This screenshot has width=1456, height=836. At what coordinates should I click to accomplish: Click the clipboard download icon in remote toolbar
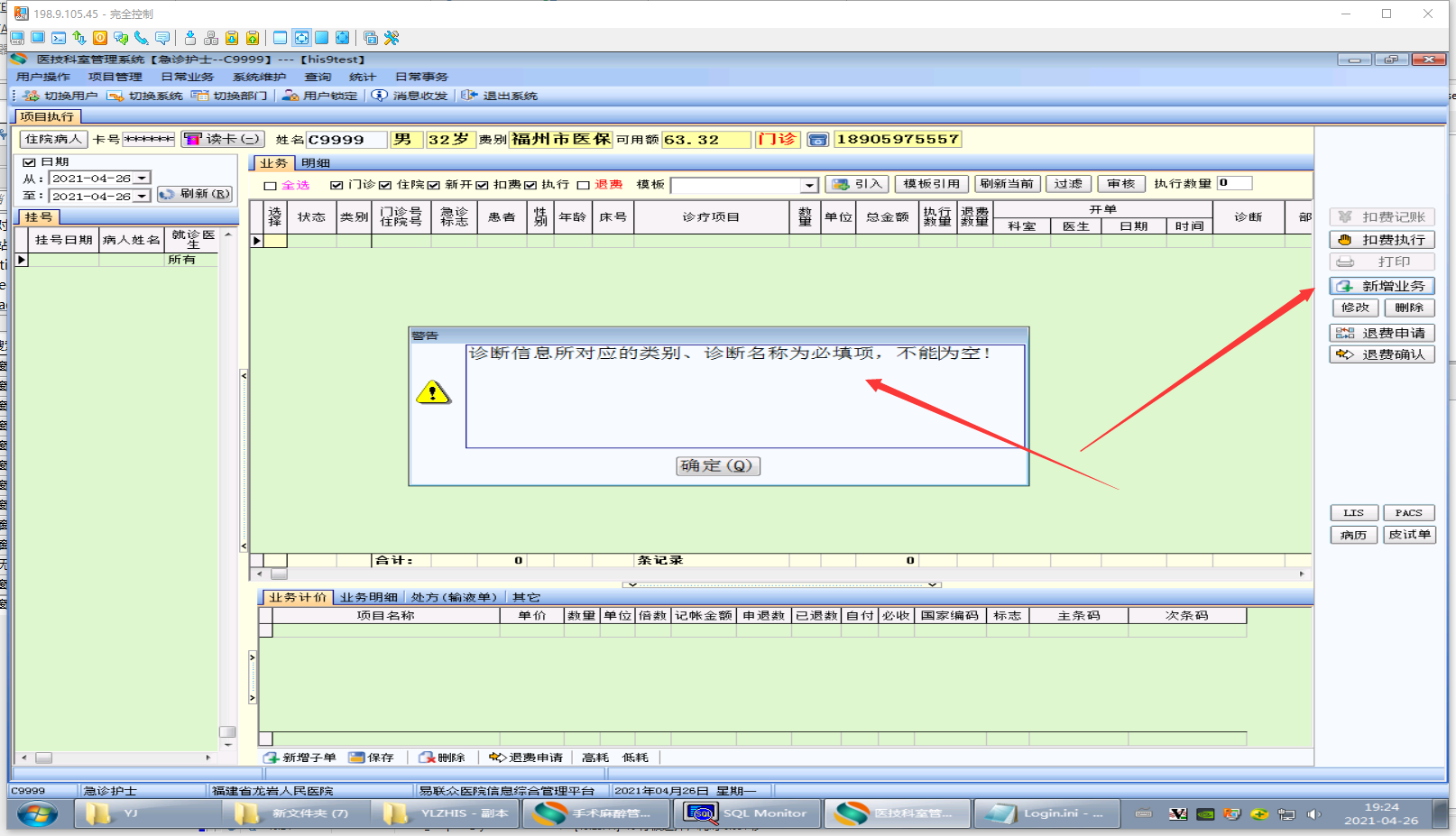(232, 38)
